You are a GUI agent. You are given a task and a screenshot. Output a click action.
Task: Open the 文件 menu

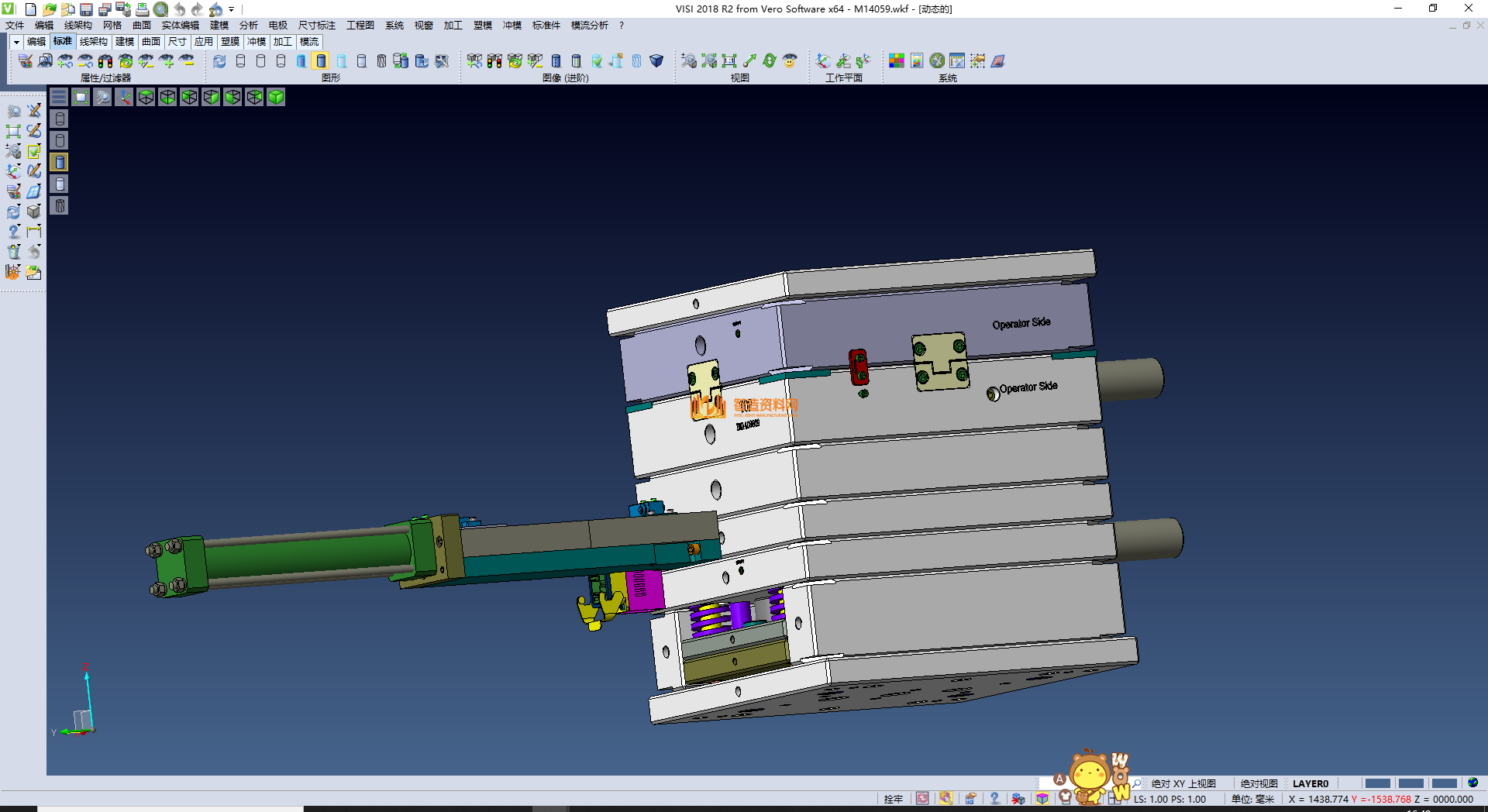coord(15,26)
